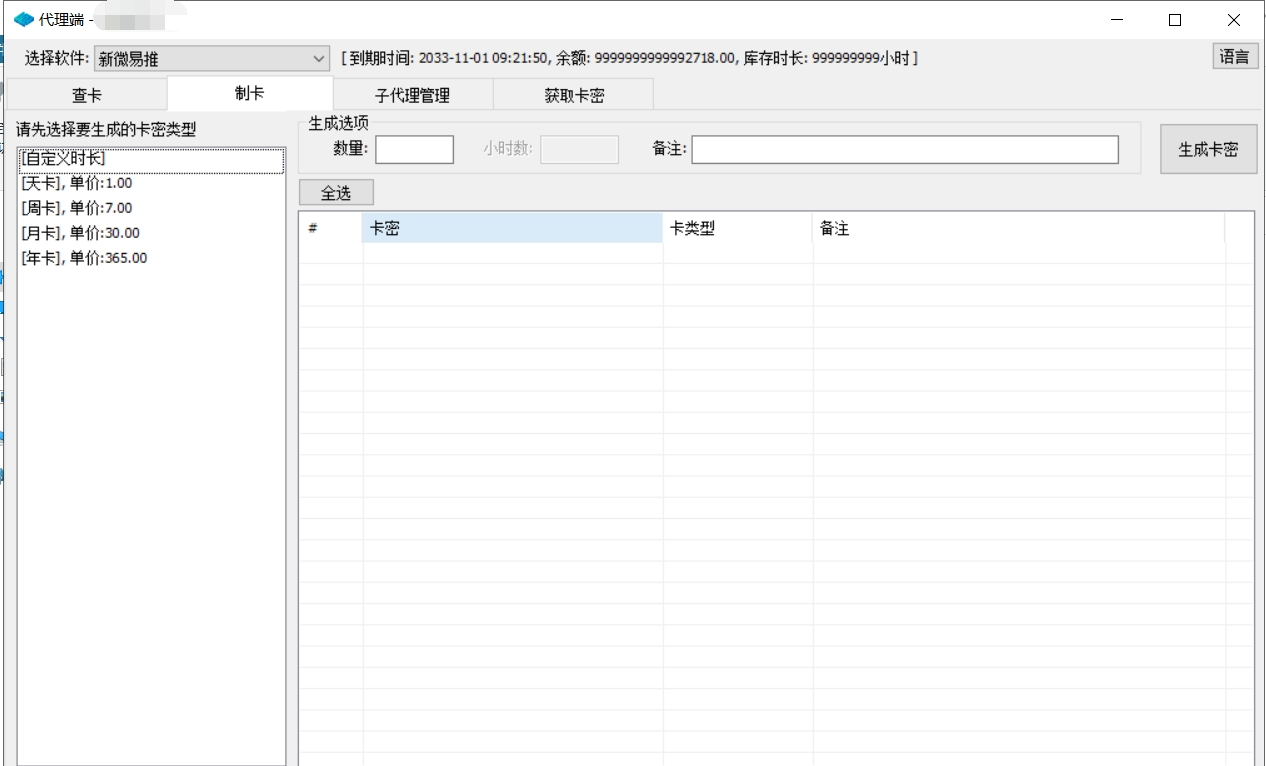Select 年卡 with unit price 365.00
The height and width of the screenshot is (766, 1266).
point(84,258)
